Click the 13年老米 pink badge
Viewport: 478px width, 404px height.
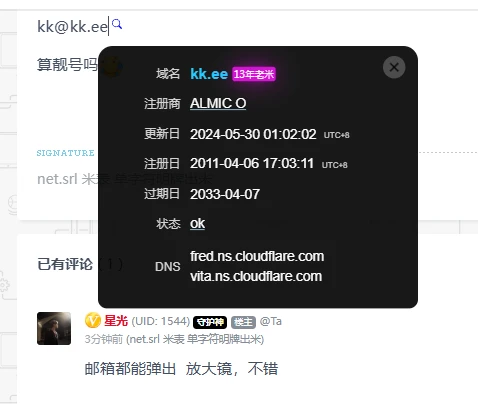tap(254, 74)
